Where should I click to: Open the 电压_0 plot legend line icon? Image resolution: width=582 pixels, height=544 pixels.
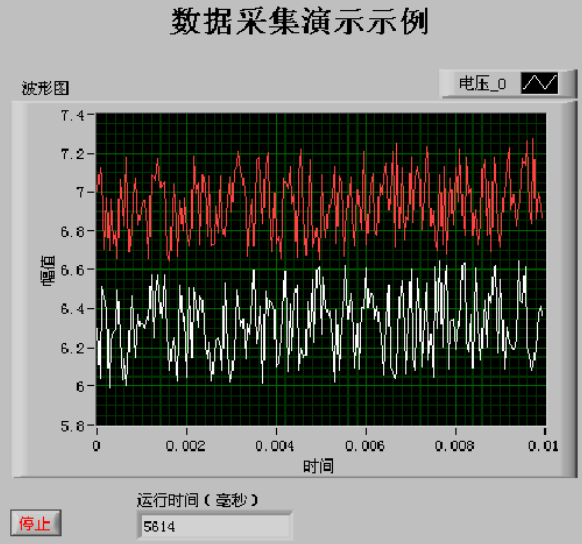pos(539,83)
